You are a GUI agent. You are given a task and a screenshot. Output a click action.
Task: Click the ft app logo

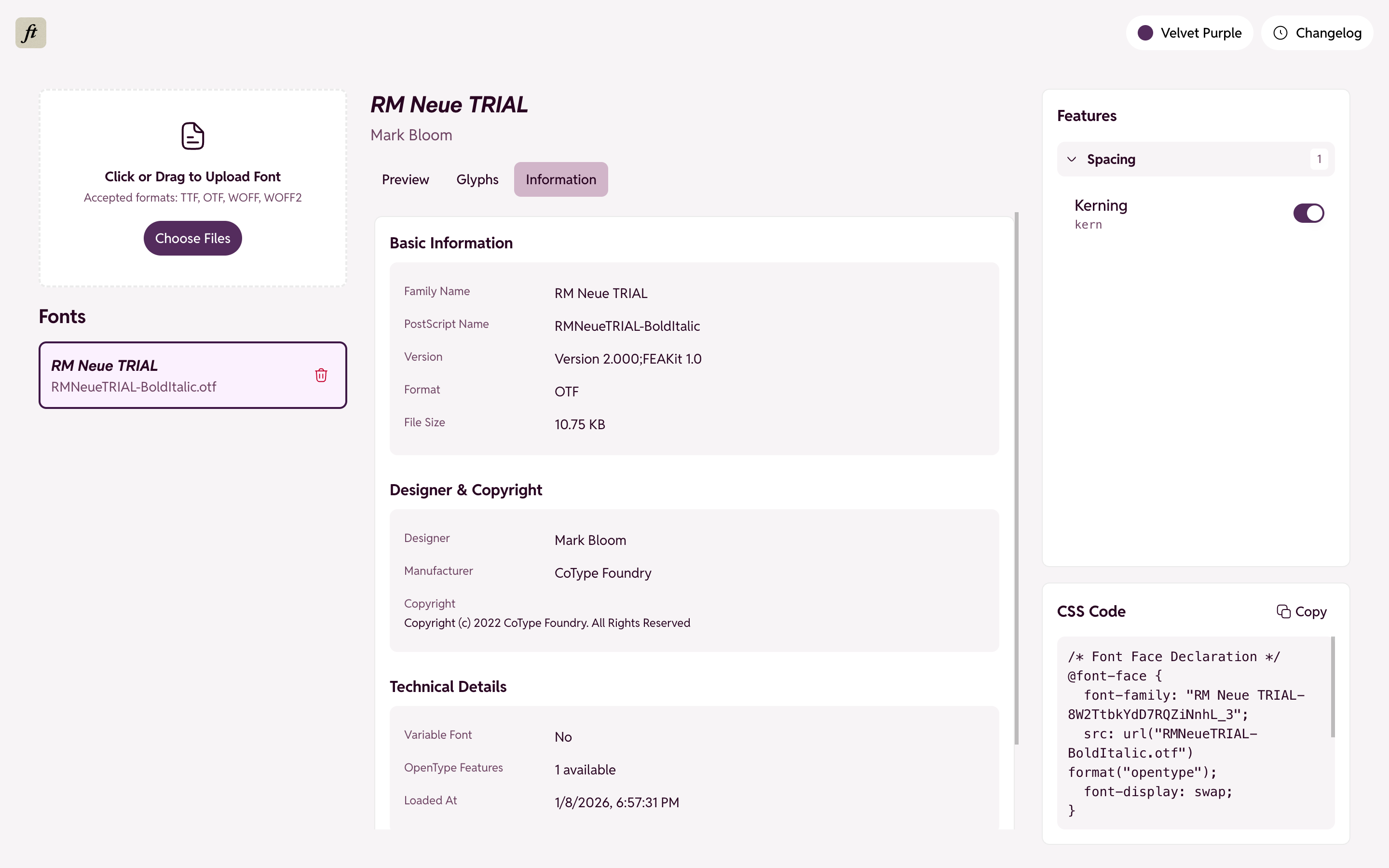click(x=30, y=33)
